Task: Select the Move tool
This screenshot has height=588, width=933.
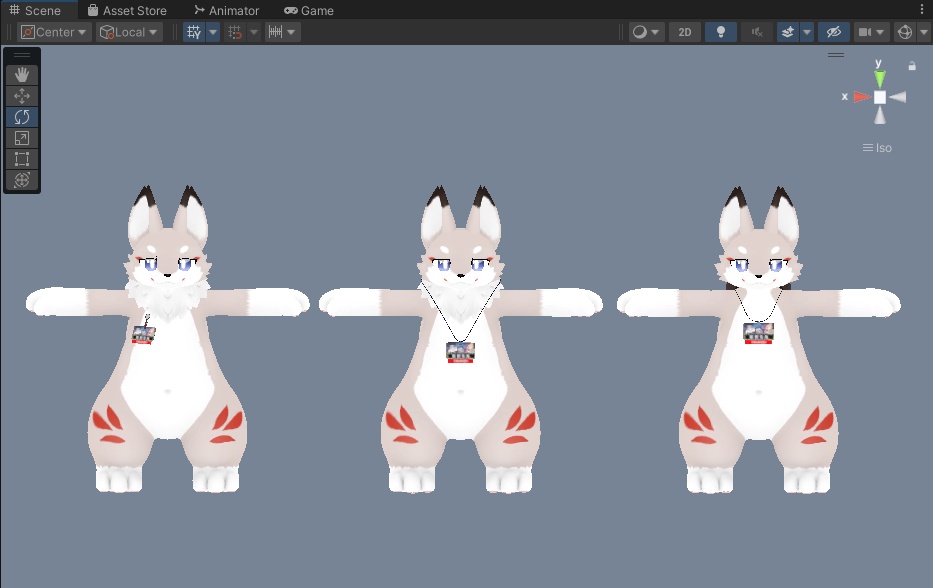Action: point(22,96)
